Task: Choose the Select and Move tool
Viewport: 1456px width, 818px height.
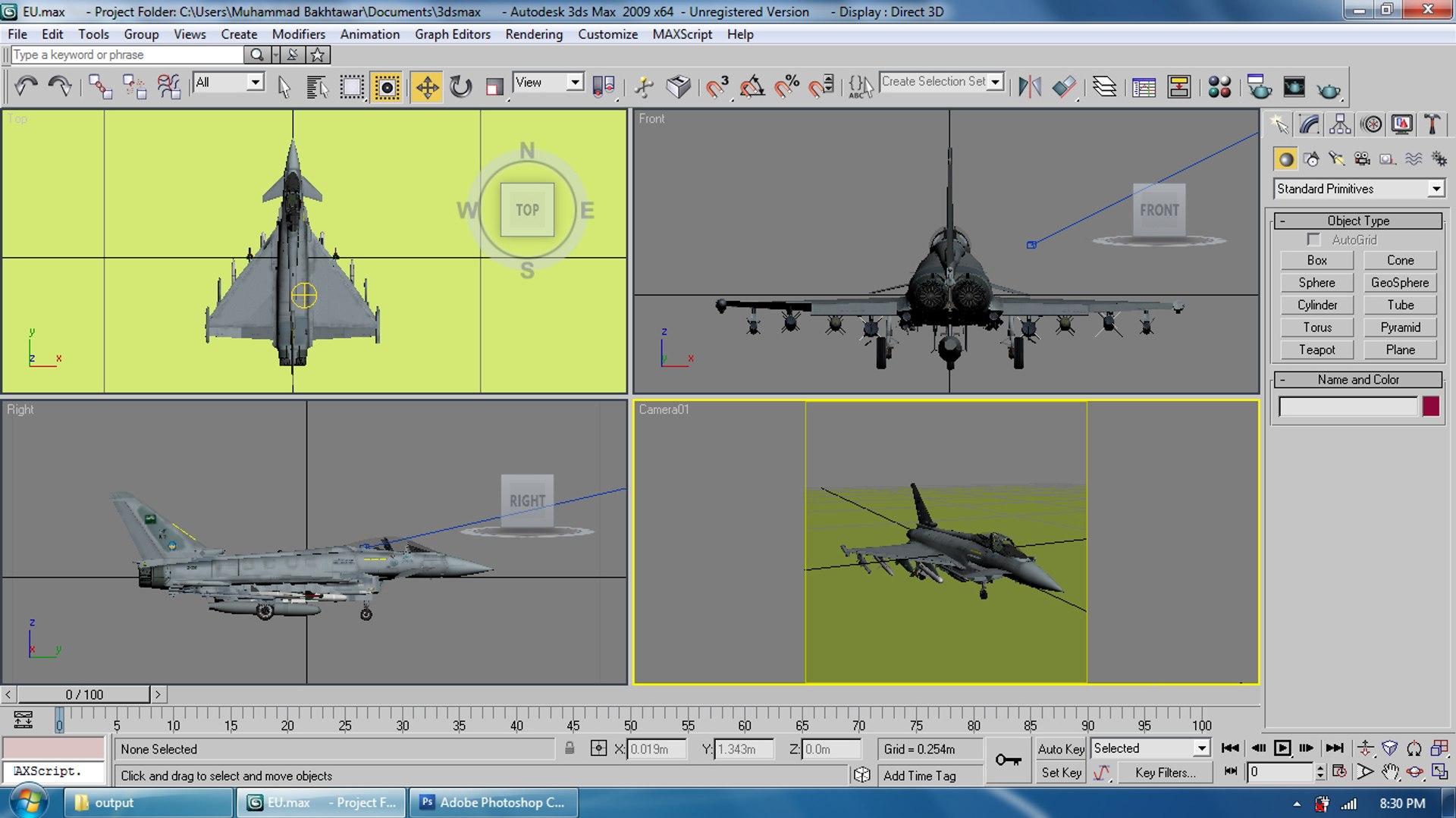Action: (427, 86)
